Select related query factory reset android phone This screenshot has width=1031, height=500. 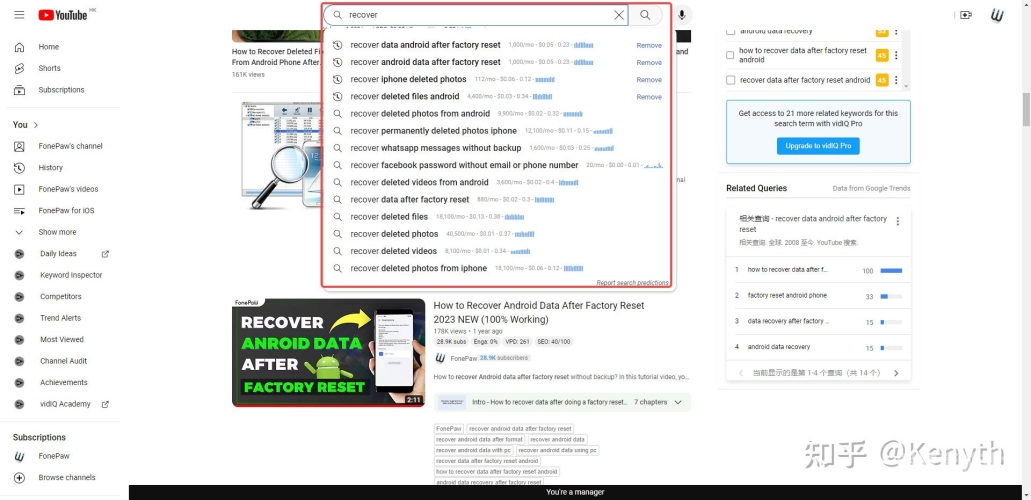(787, 295)
